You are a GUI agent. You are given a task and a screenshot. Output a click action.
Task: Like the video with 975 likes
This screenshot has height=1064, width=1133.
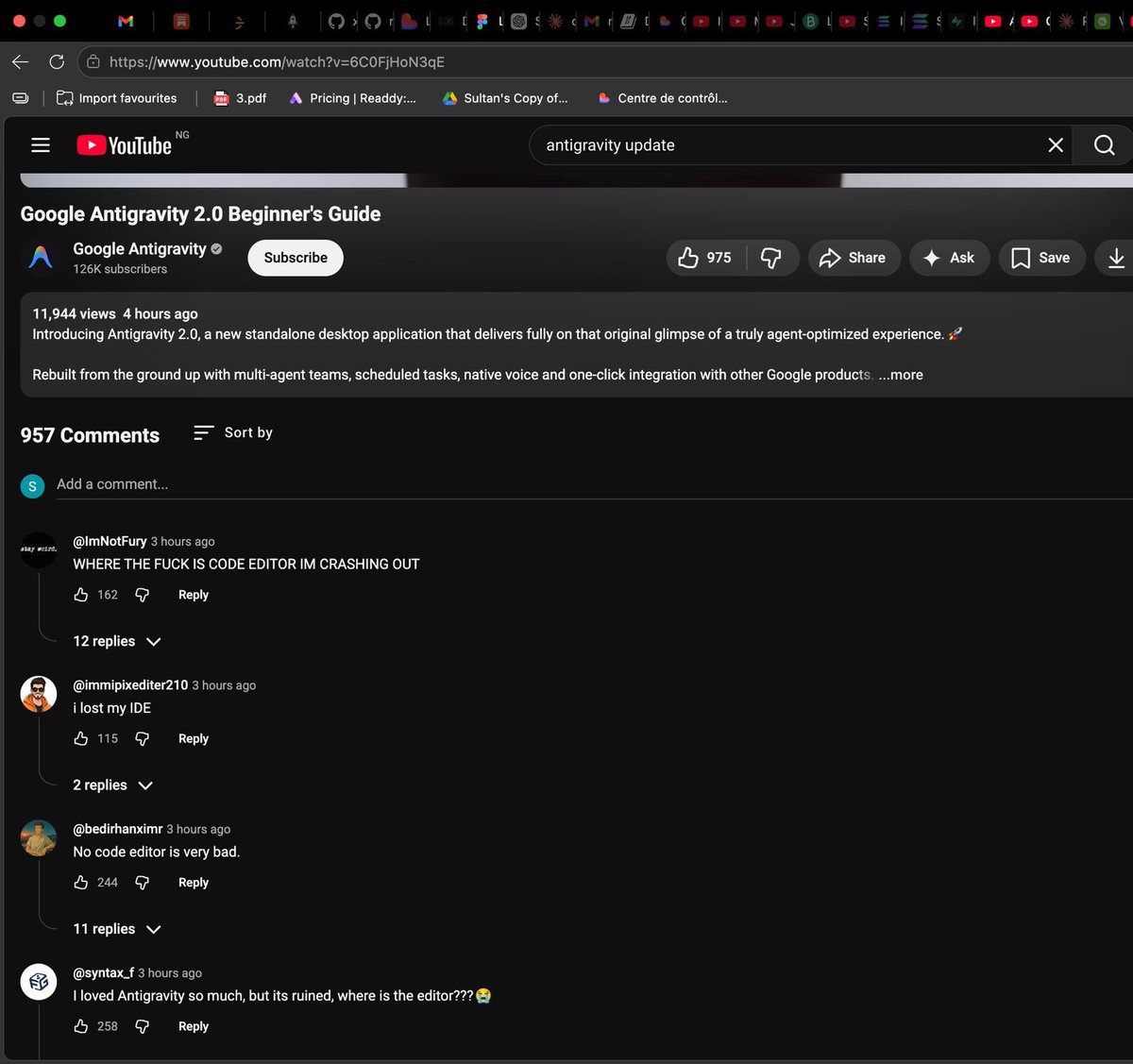[706, 258]
